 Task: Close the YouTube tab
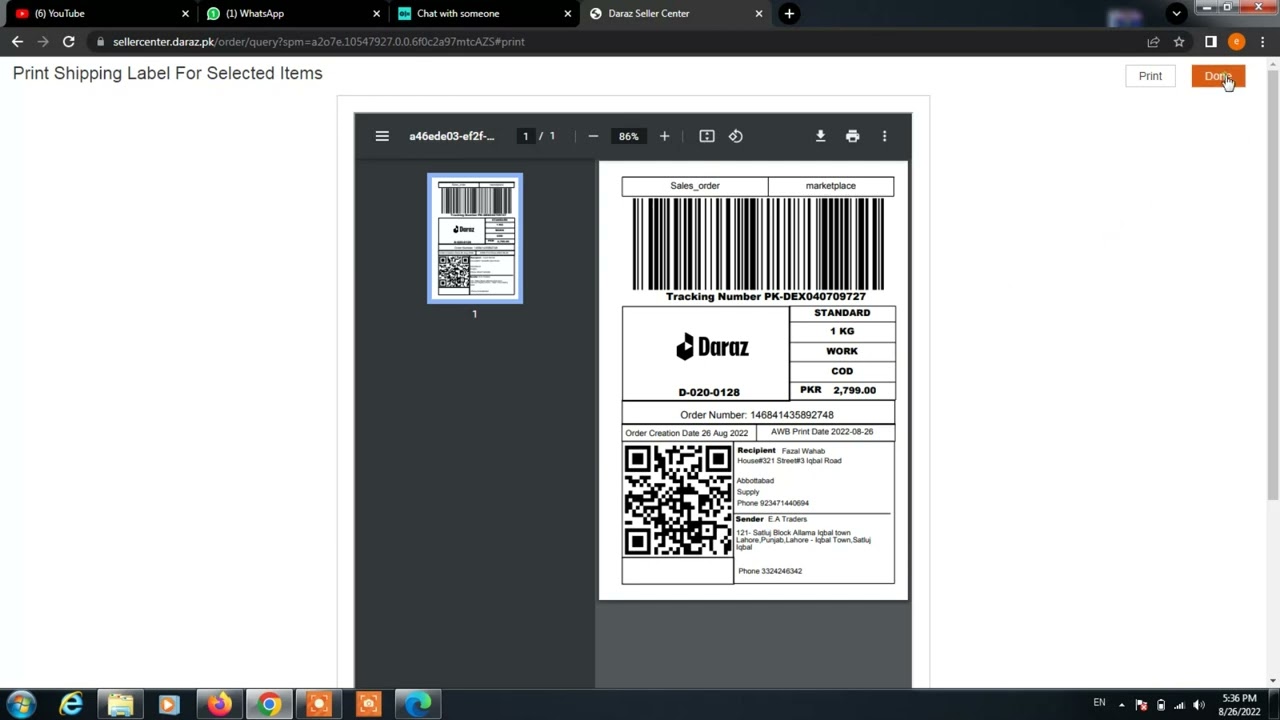tap(185, 13)
